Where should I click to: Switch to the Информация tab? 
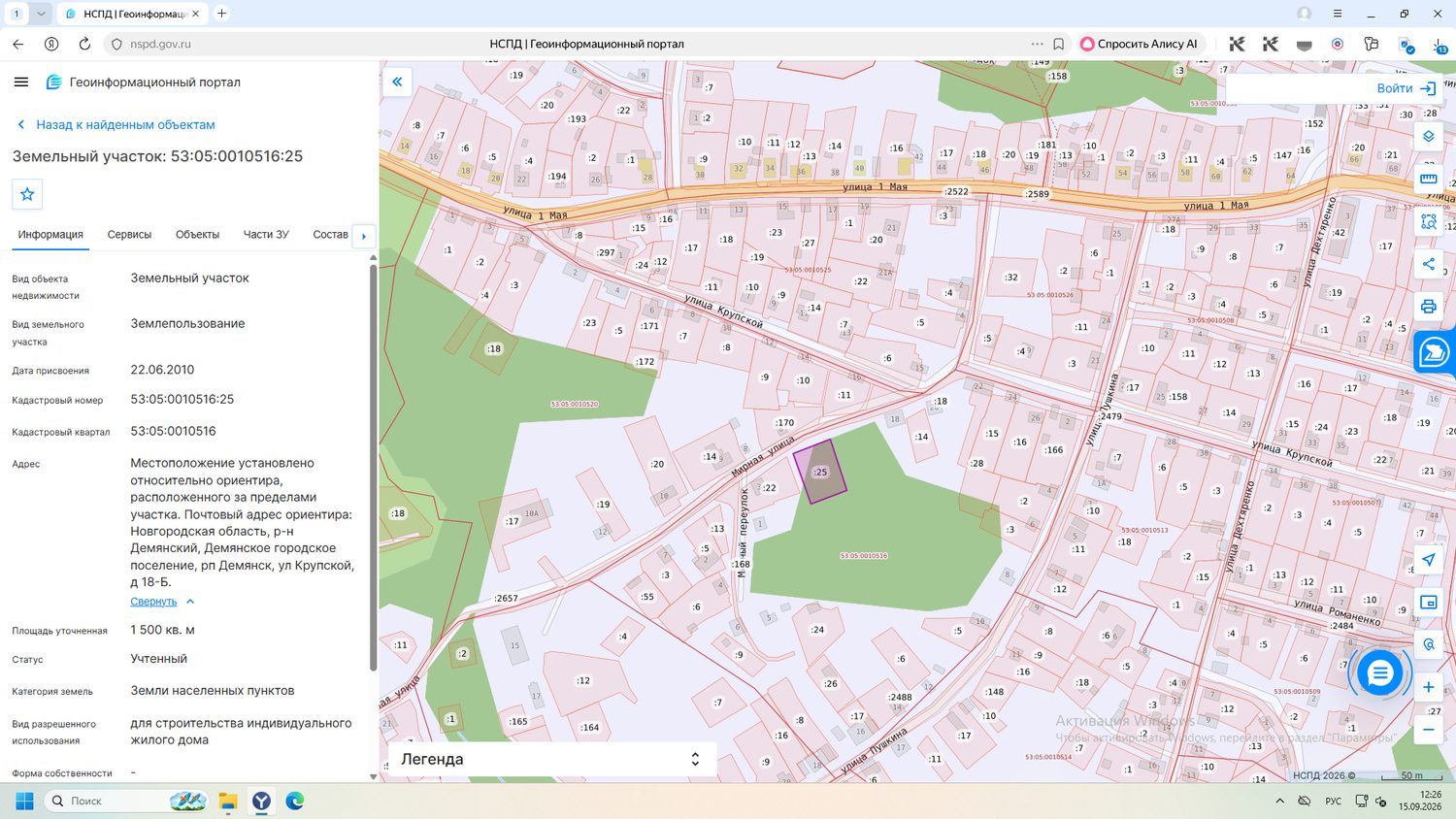(50, 235)
